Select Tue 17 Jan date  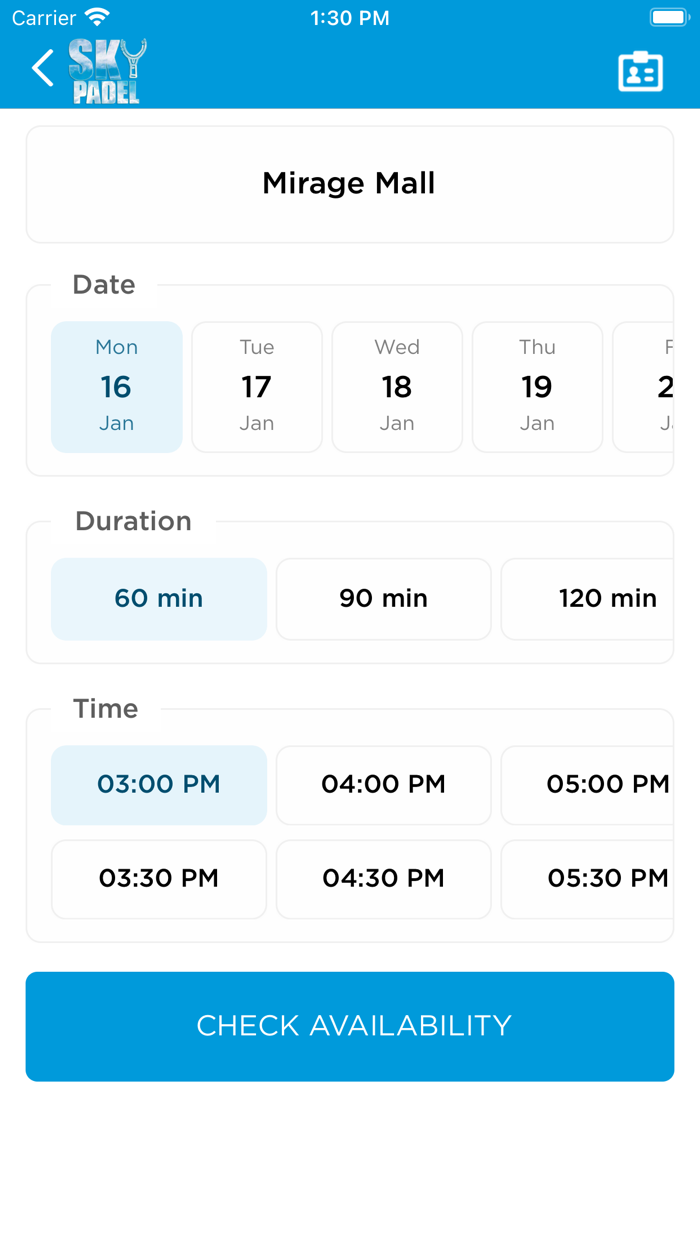(x=257, y=387)
